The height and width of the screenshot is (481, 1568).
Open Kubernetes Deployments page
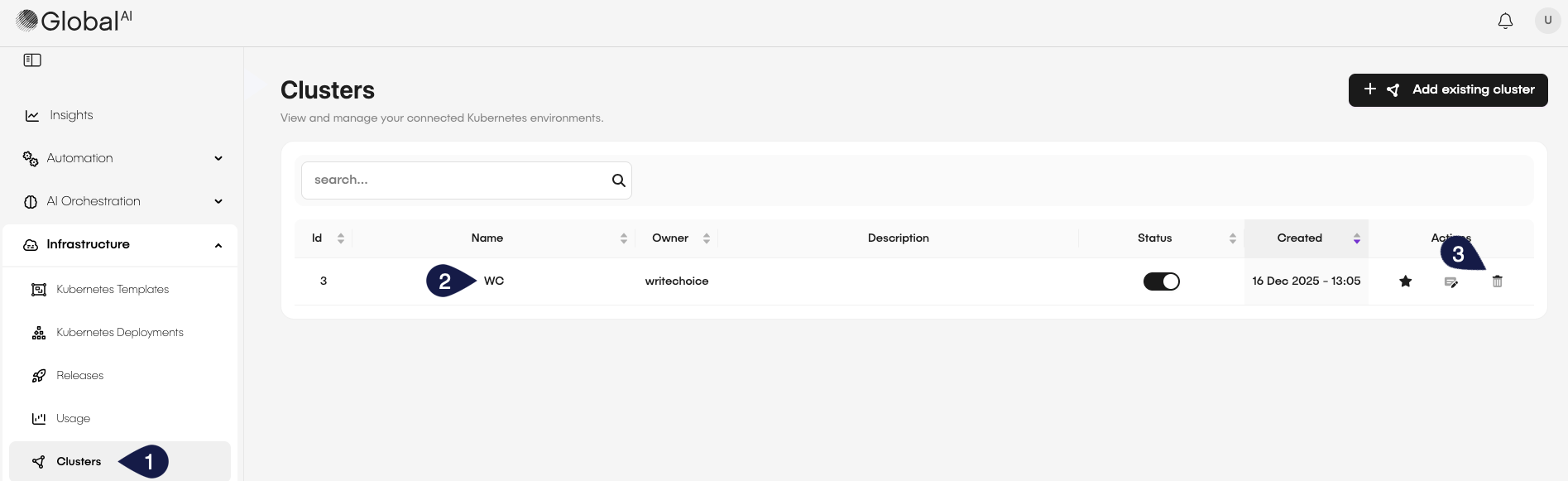pos(120,332)
